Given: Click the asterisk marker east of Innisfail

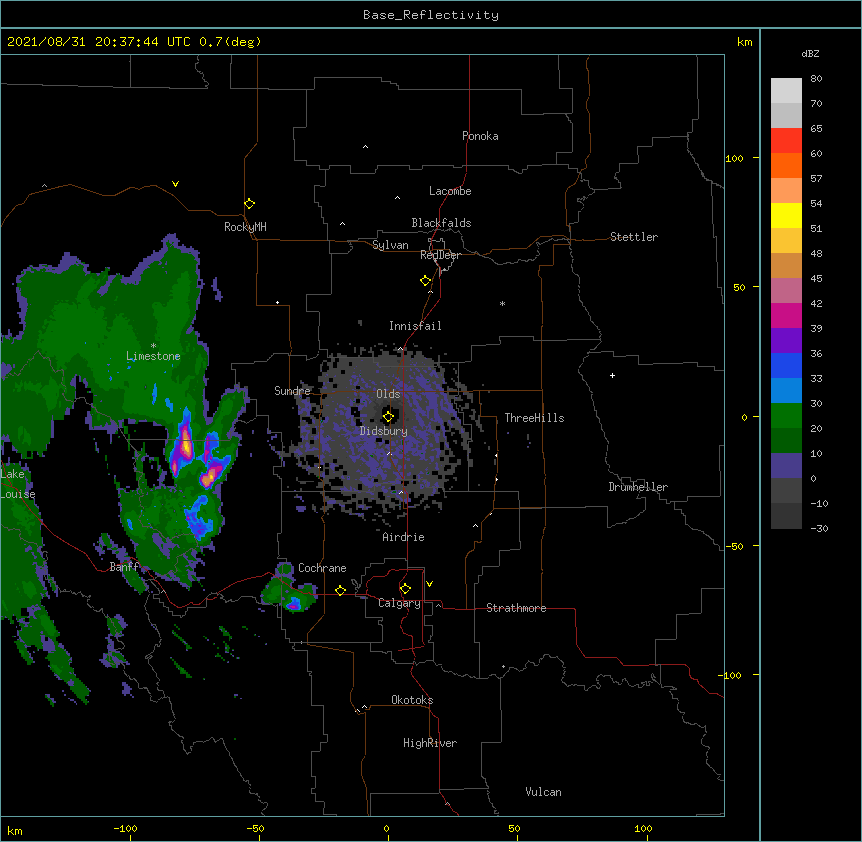Looking at the screenshot, I should click(x=502, y=303).
